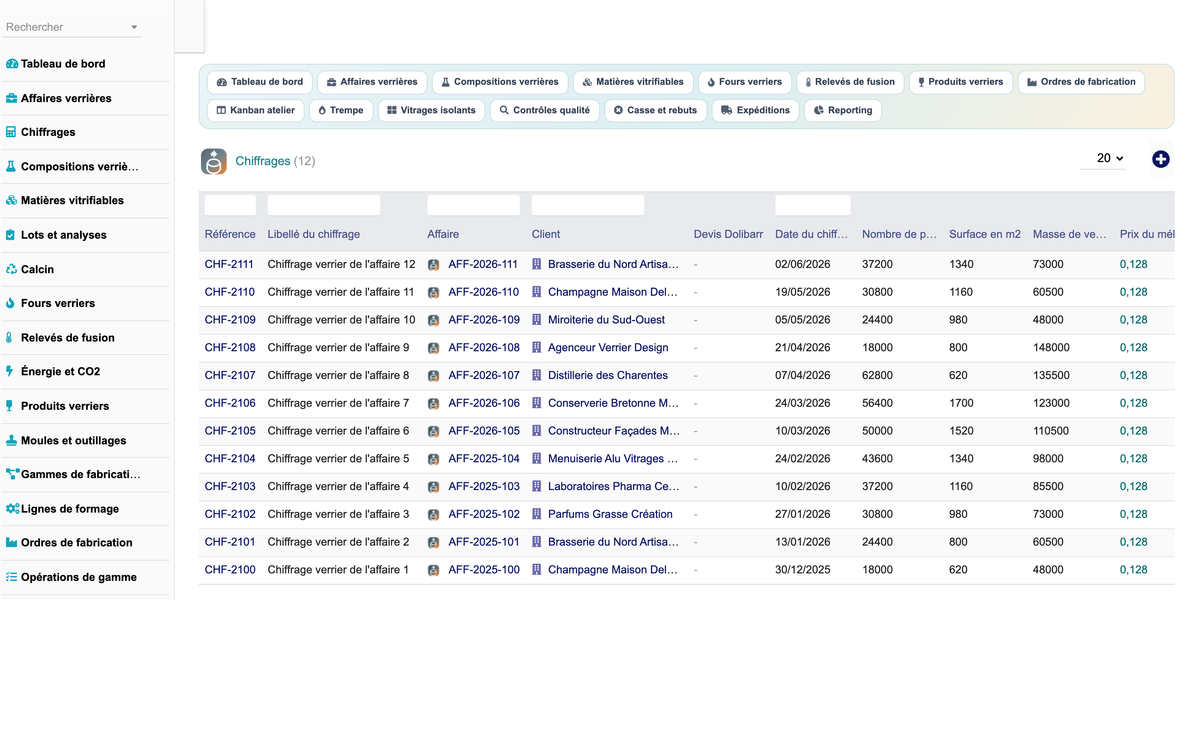Click the Compositions verrières flask sidebar icon
Viewport: 1200px width, 743px height.
click(11, 167)
